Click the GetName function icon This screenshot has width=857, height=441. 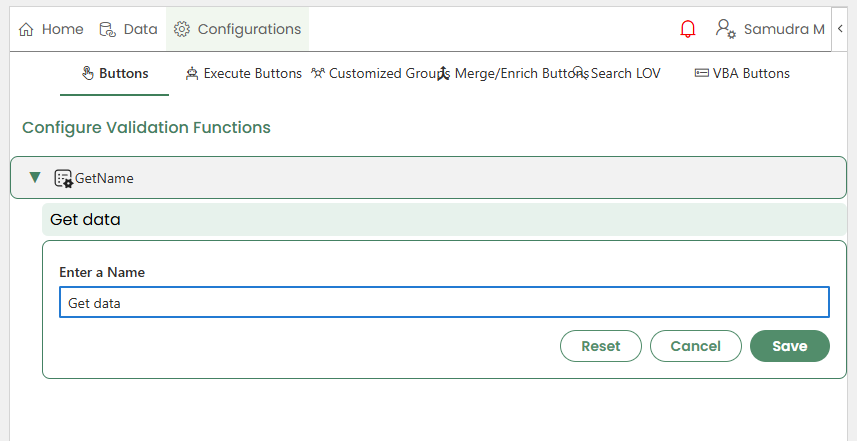click(x=63, y=178)
